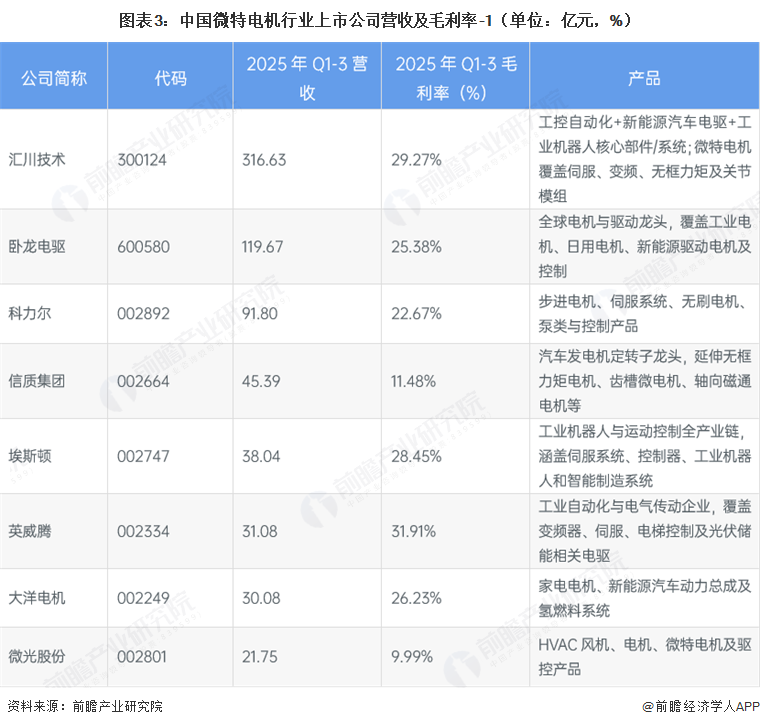Click company name 埃斯顿
Screen dimensions: 760x727
point(30,456)
